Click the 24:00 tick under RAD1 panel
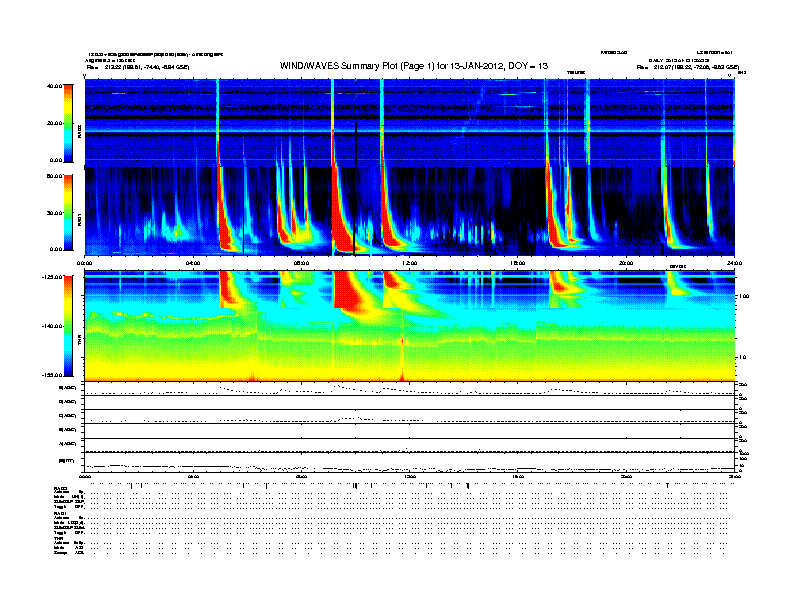This screenshot has height=612, width=792. click(734, 263)
